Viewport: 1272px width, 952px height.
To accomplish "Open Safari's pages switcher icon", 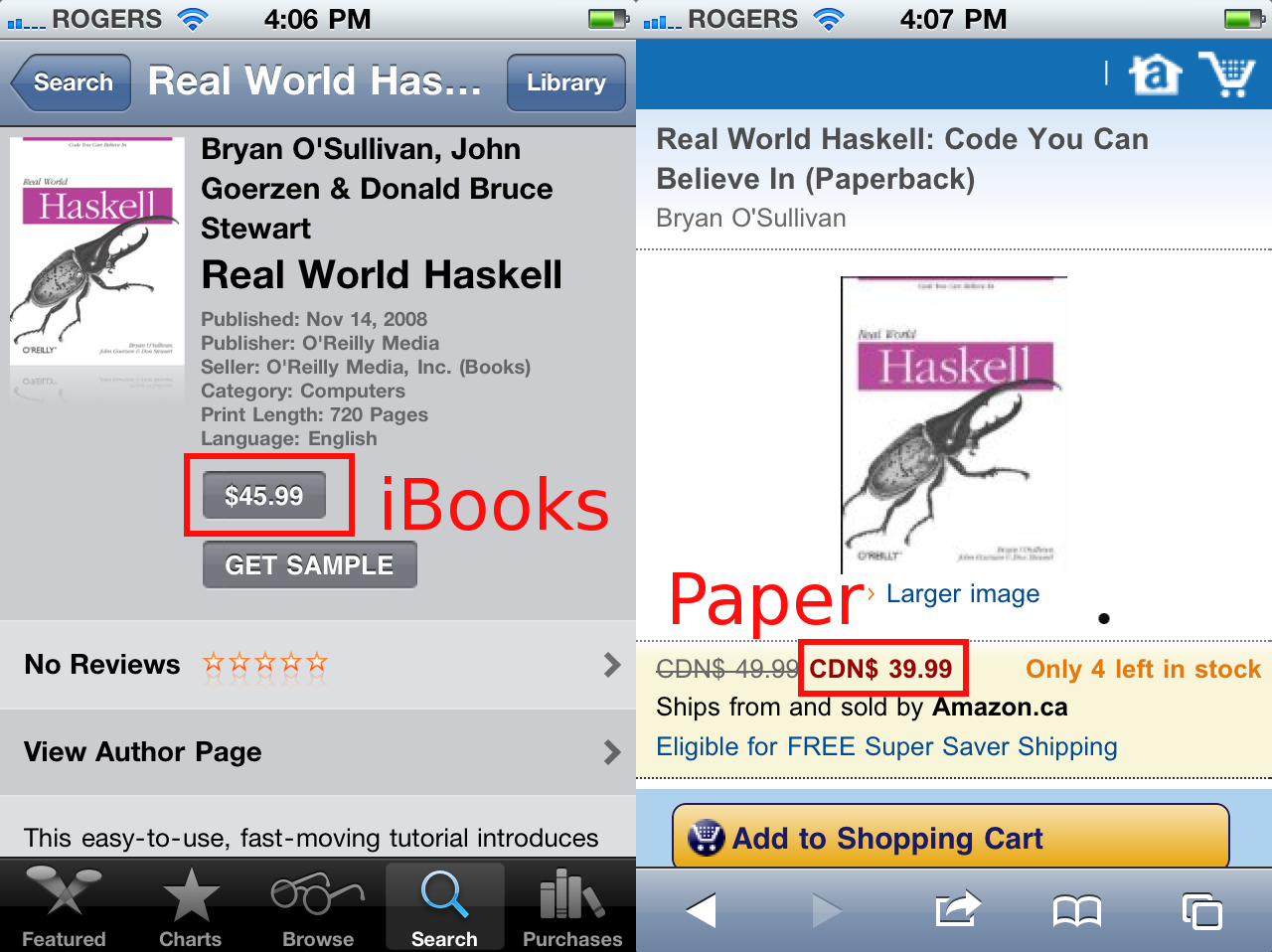I will coord(1201,910).
